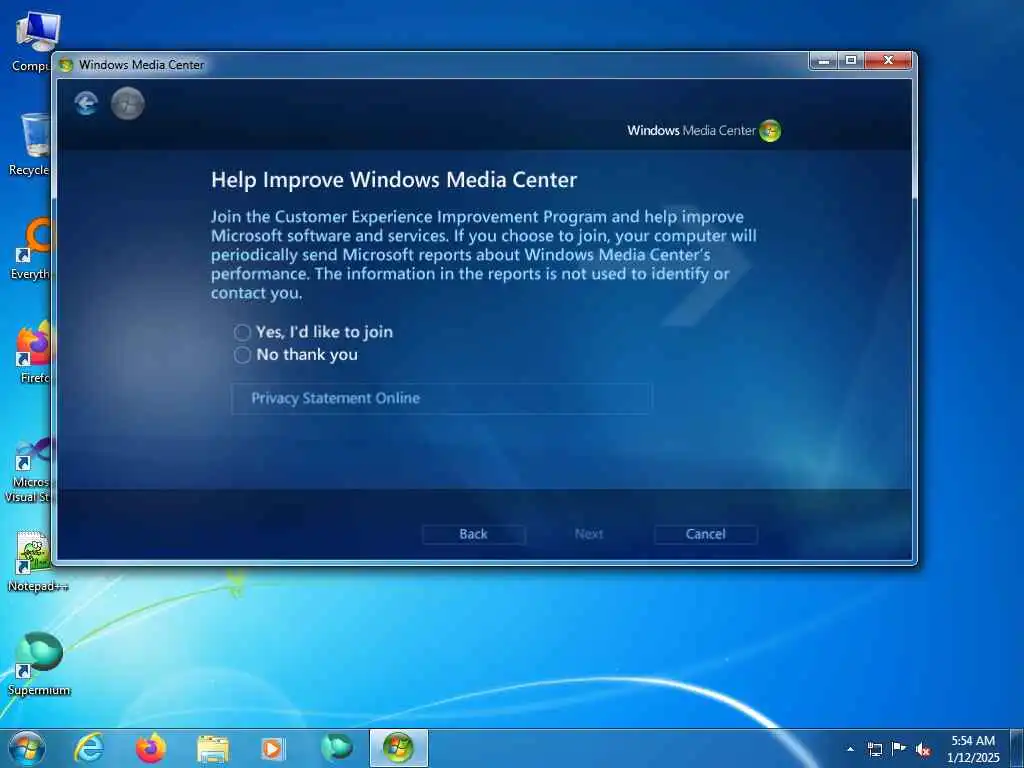Select the Firefox desktop shortcut
Image resolution: width=1024 pixels, height=768 pixels.
[x=34, y=353]
